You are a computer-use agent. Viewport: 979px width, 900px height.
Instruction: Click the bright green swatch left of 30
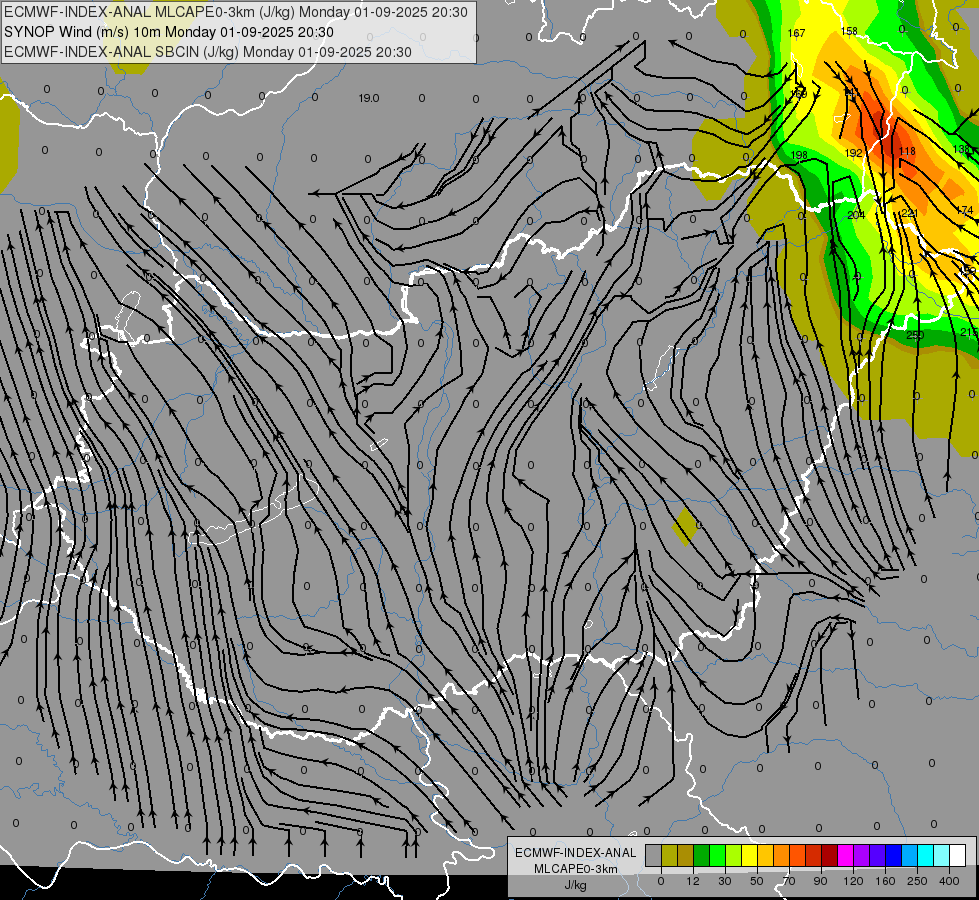(x=717, y=855)
